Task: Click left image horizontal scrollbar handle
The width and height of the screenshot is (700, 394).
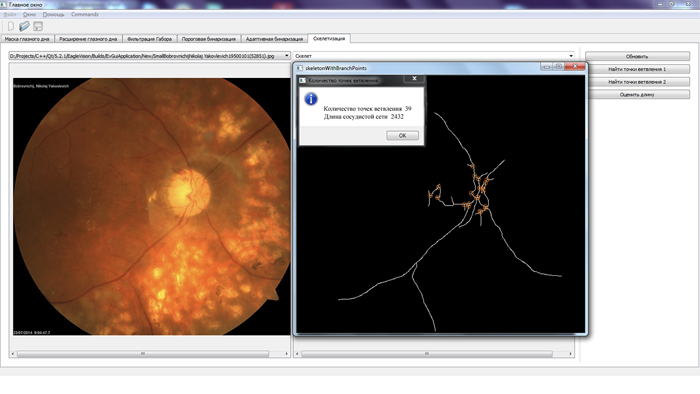Action: (143, 354)
